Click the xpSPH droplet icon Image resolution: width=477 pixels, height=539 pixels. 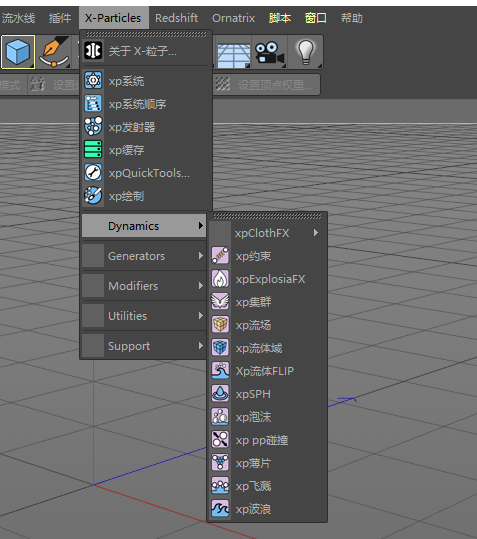(220, 394)
